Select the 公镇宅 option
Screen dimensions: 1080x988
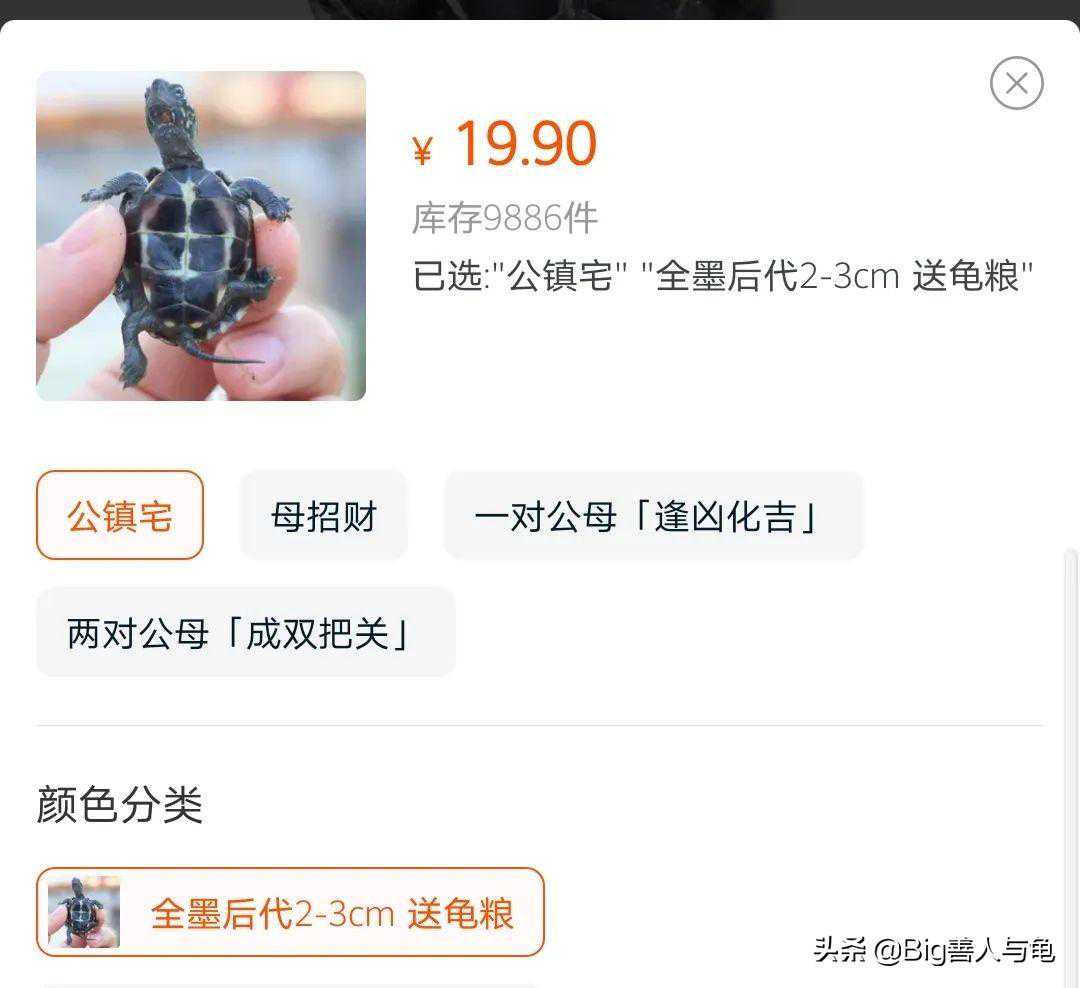[x=120, y=515]
